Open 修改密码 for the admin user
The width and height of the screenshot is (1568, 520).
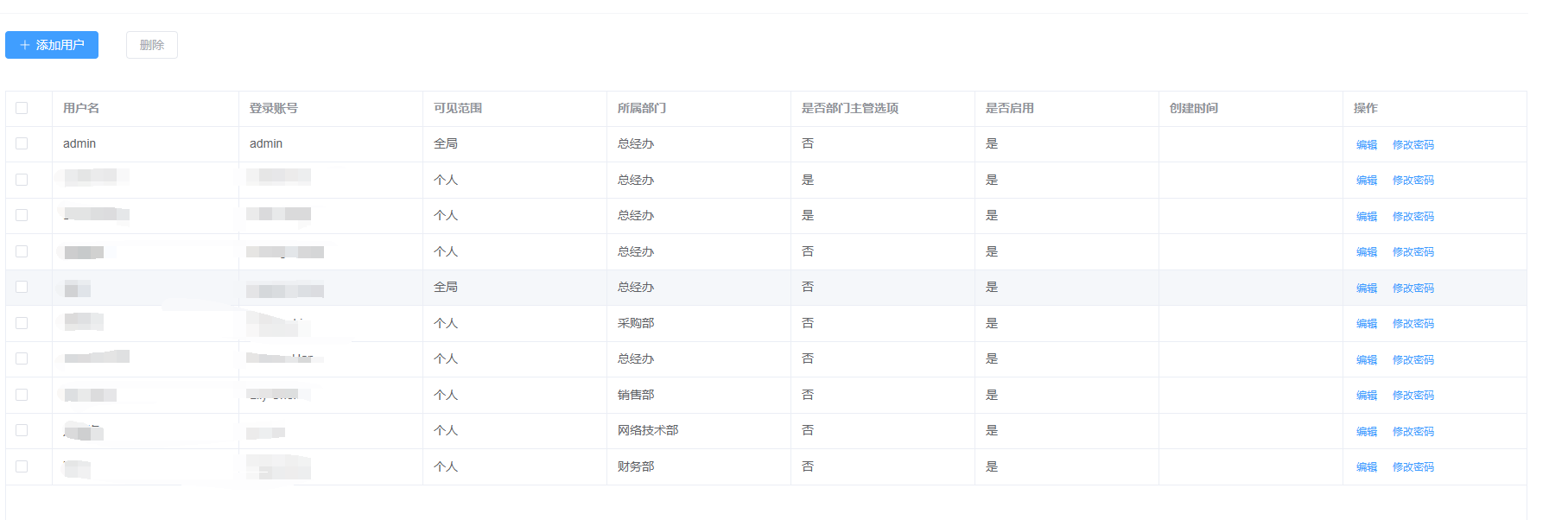pyautogui.click(x=1413, y=145)
